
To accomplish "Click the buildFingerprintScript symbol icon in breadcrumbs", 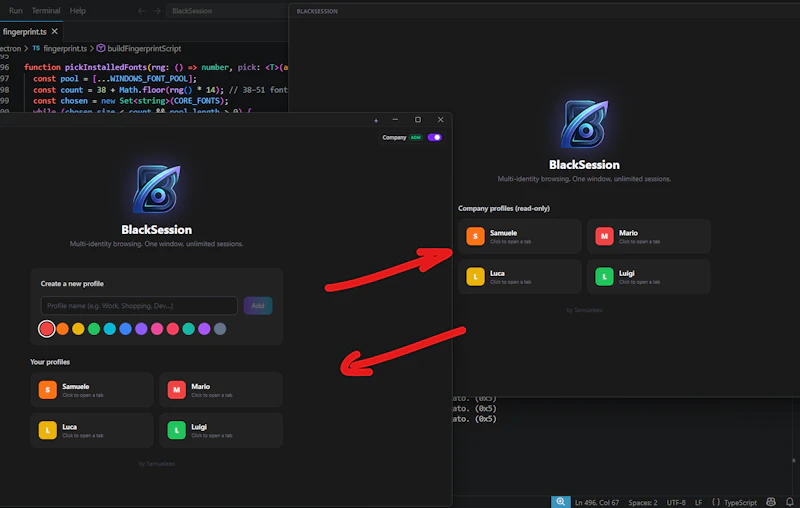I will pos(101,48).
